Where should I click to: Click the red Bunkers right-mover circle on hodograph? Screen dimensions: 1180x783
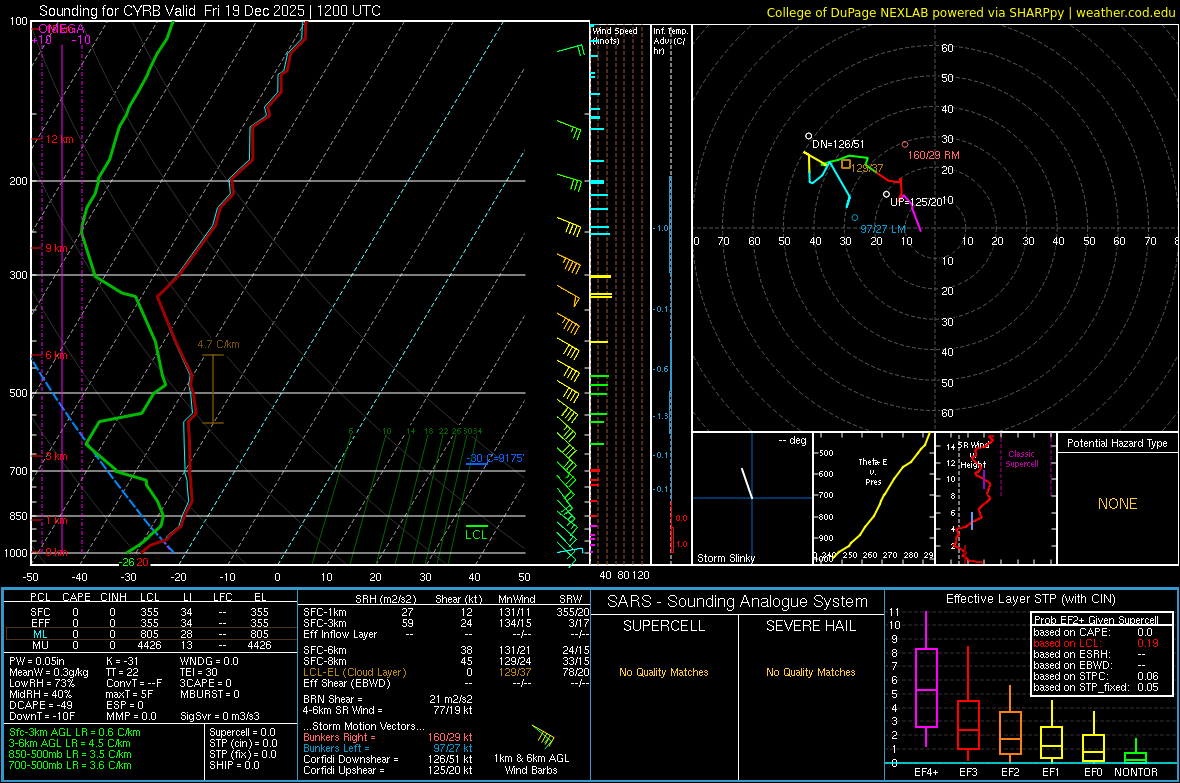(x=905, y=145)
